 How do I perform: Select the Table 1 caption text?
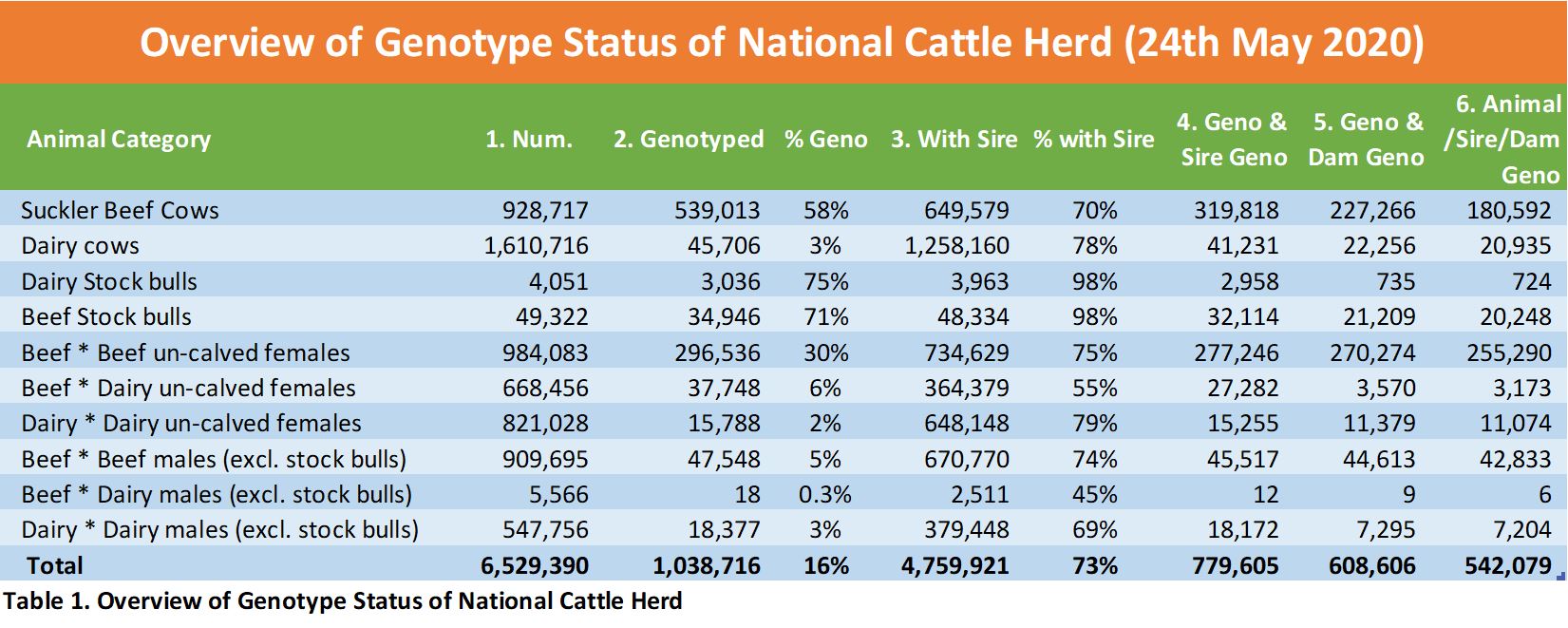(343, 601)
